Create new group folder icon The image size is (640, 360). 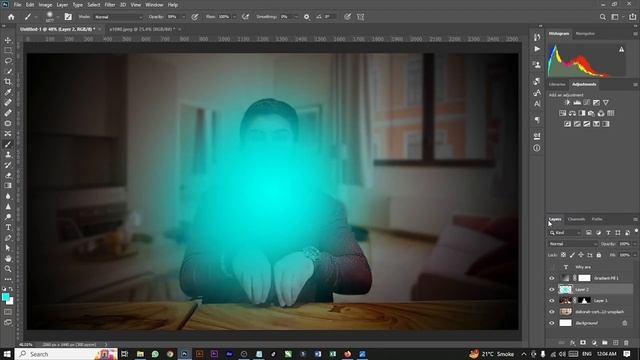click(604, 343)
